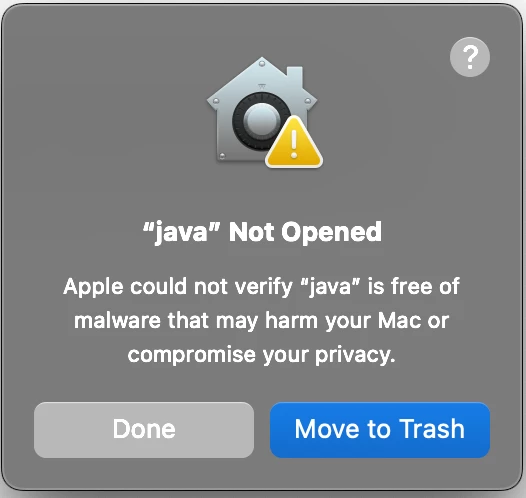Viewport: 526px width, 498px height.
Task: Click the yellow warning triangle badge
Action: coord(294,142)
